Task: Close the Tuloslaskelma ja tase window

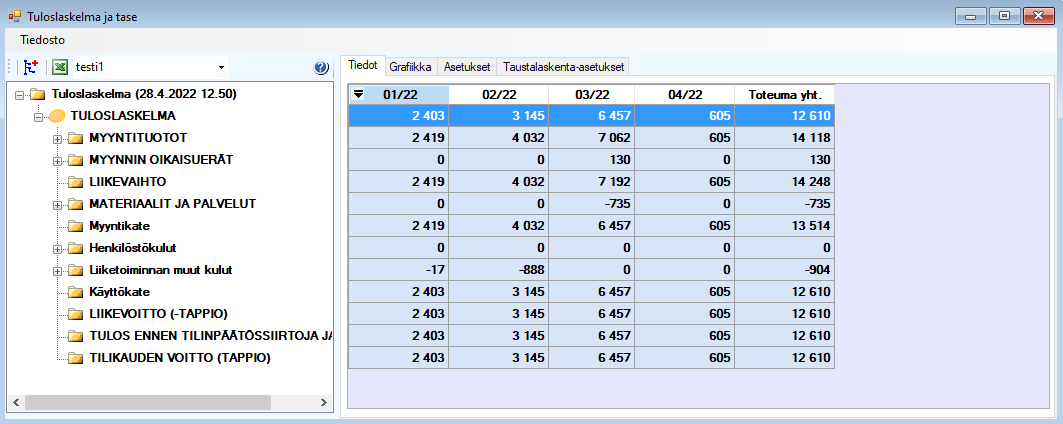Action: pyautogui.click(x=1038, y=16)
